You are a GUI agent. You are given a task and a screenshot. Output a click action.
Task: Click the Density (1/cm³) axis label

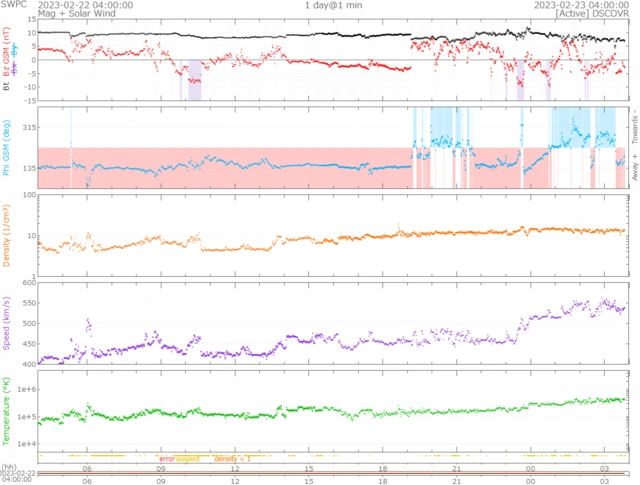pos(7,236)
